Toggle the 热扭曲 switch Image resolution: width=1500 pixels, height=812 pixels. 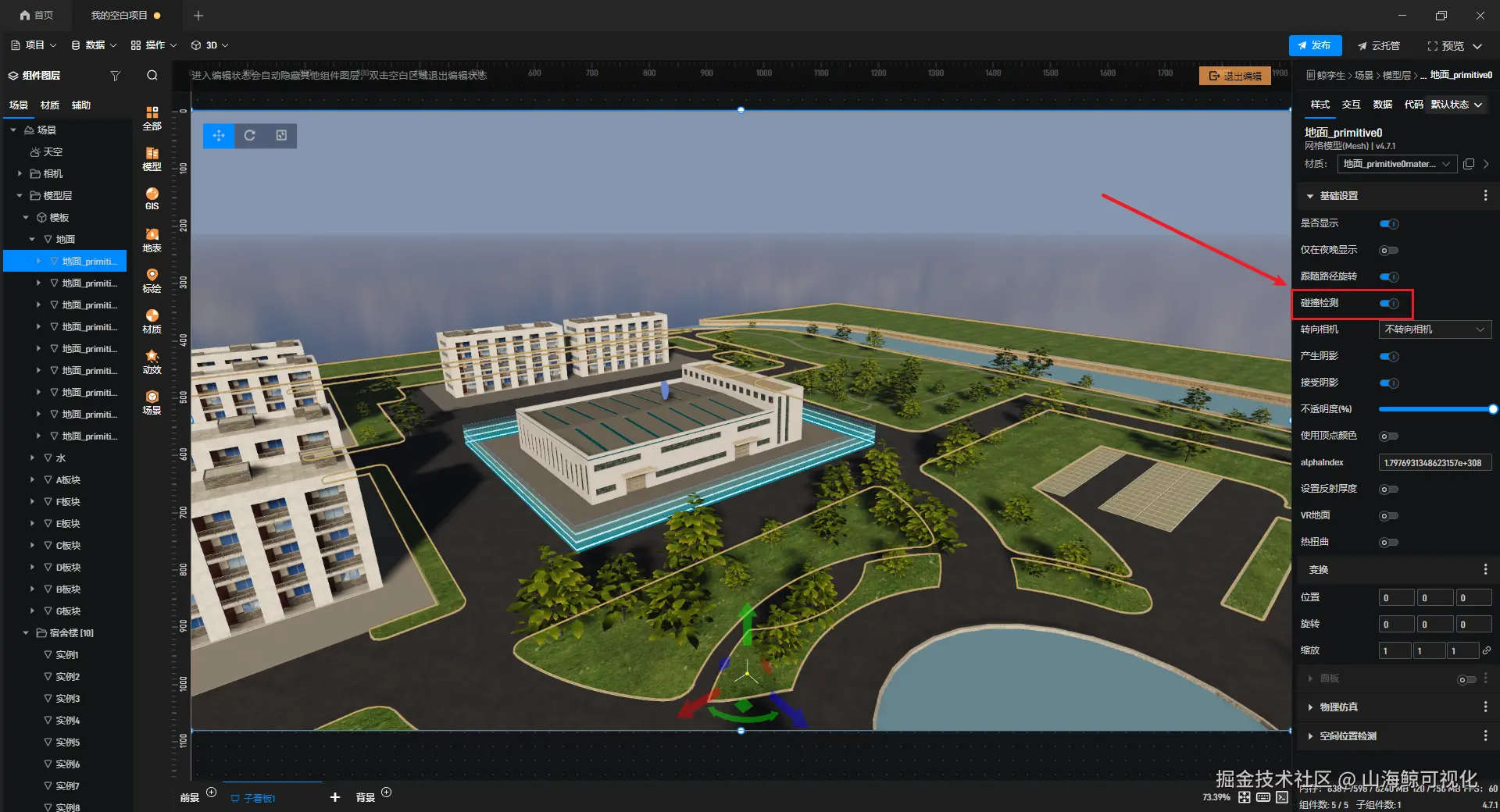click(1389, 543)
